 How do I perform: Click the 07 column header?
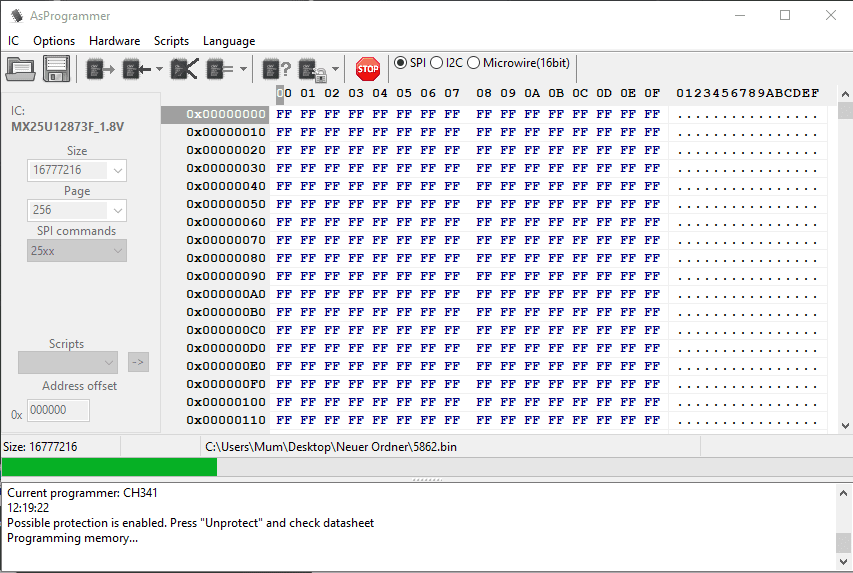(452, 93)
